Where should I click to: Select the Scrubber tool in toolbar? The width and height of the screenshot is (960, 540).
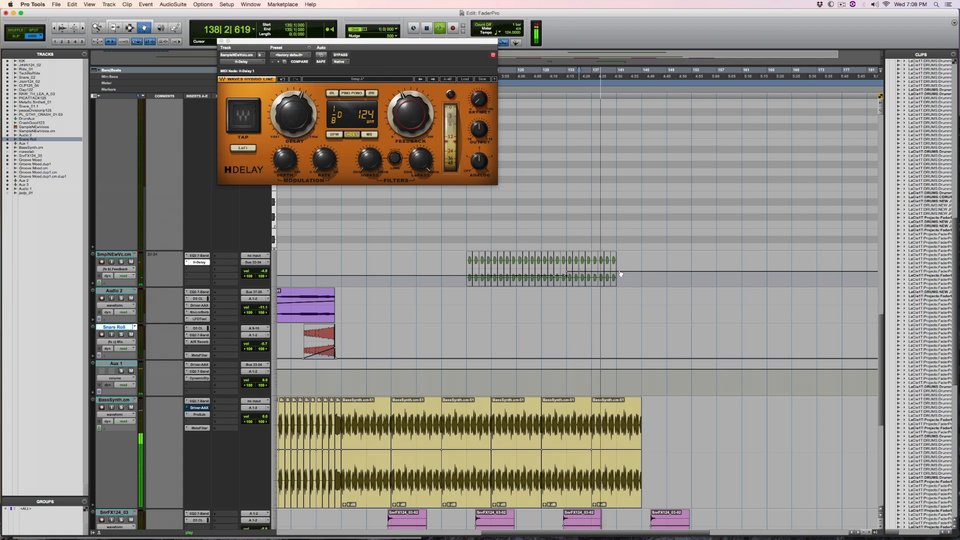[x=159, y=28]
